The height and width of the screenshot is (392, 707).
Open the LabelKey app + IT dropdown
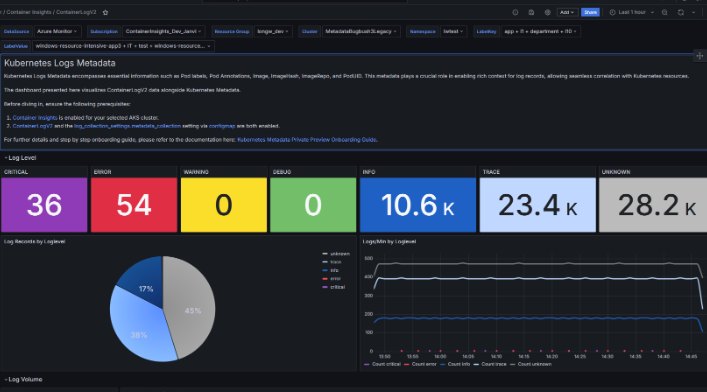coord(540,32)
